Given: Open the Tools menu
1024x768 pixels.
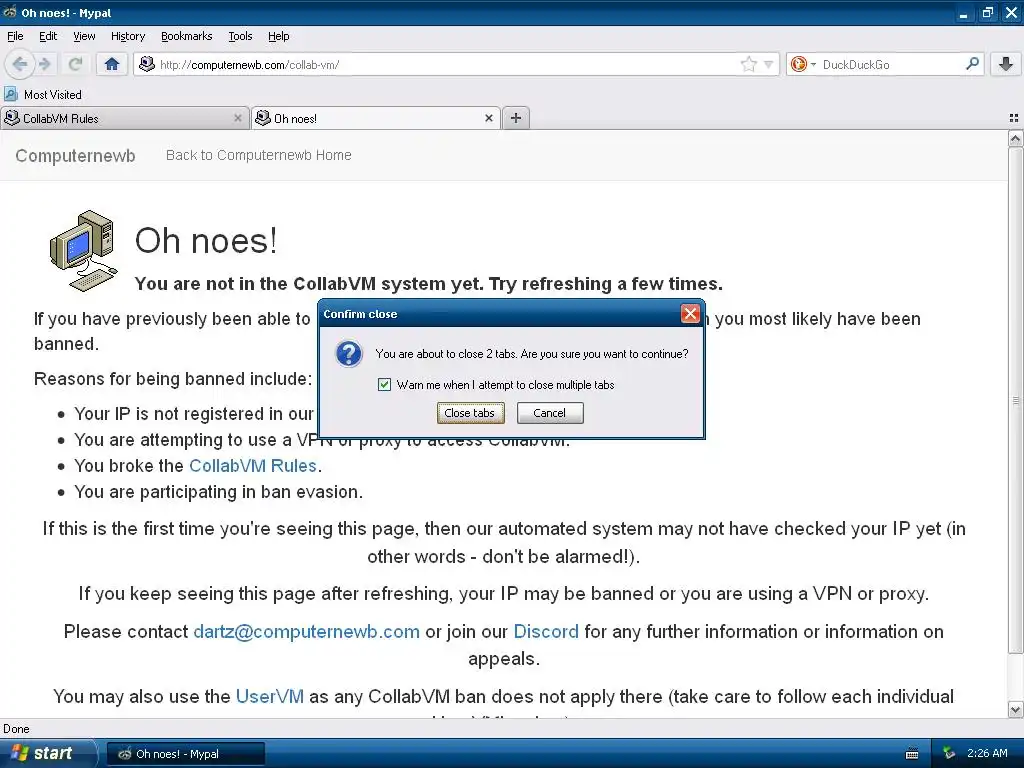Looking at the screenshot, I should pyautogui.click(x=240, y=36).
